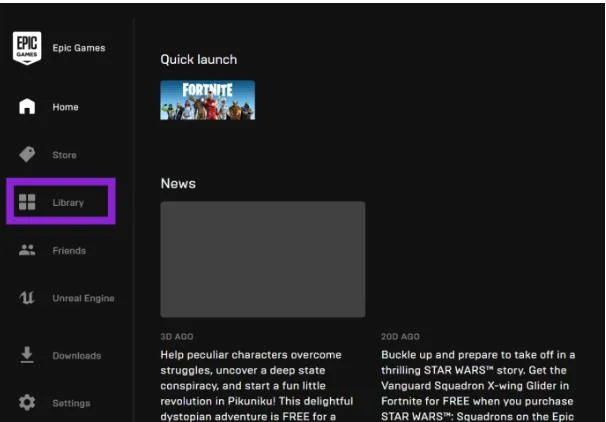The image size is (606, 422).
Task: Click the 20D AGO timestamp
Action: tap(400, 337)
